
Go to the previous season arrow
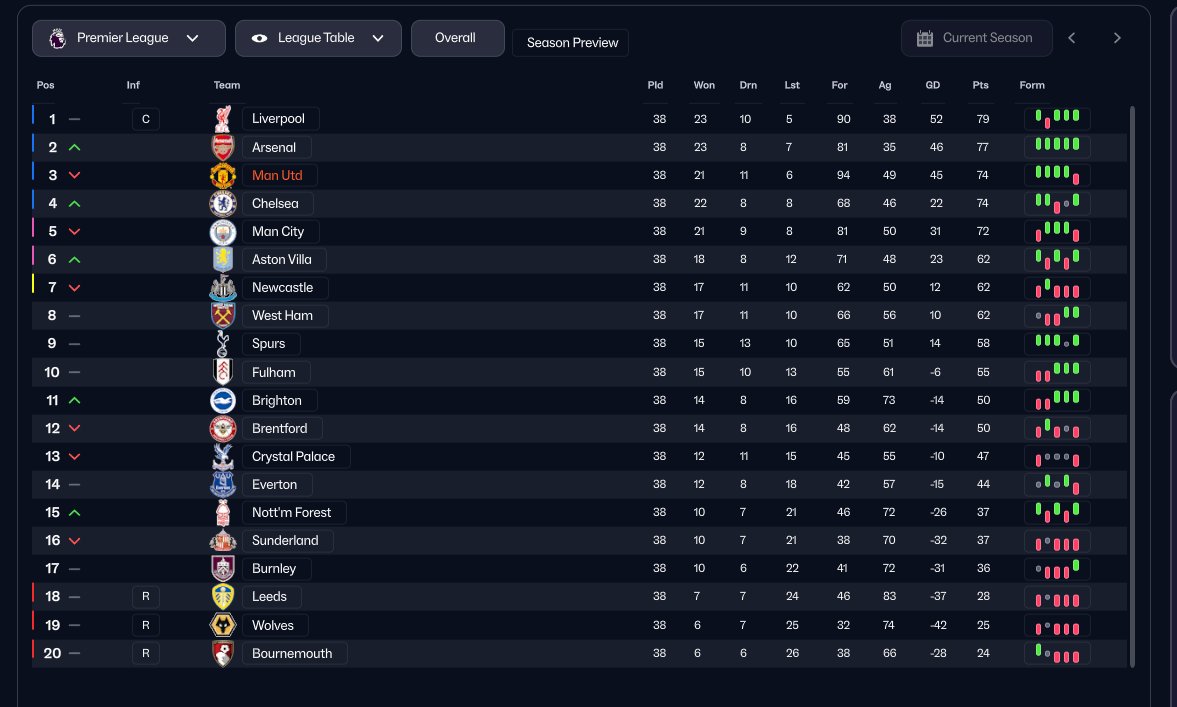pyautogui.click(x=1072, y=38)
